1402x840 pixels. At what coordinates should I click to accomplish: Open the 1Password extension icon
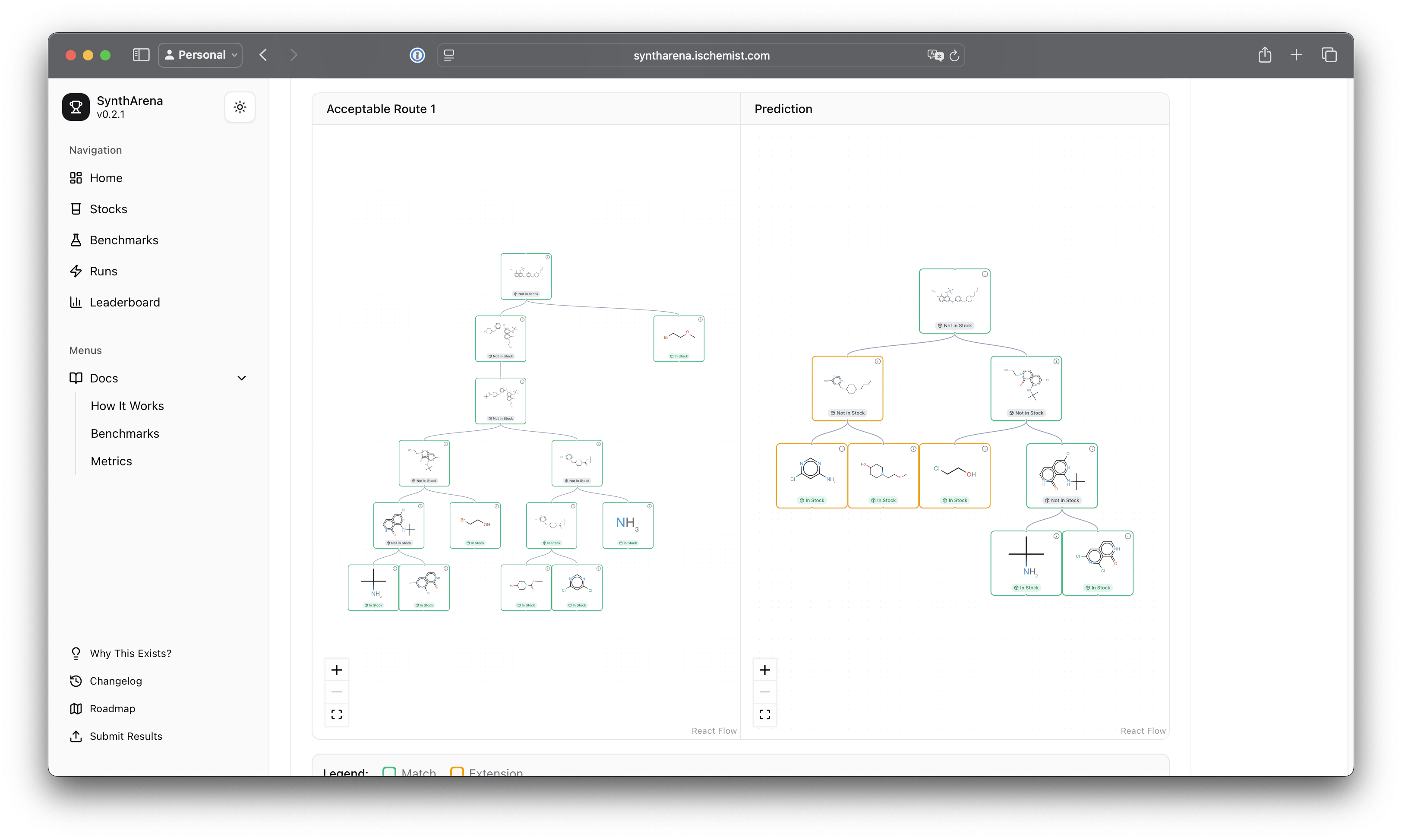pos(417,55)
